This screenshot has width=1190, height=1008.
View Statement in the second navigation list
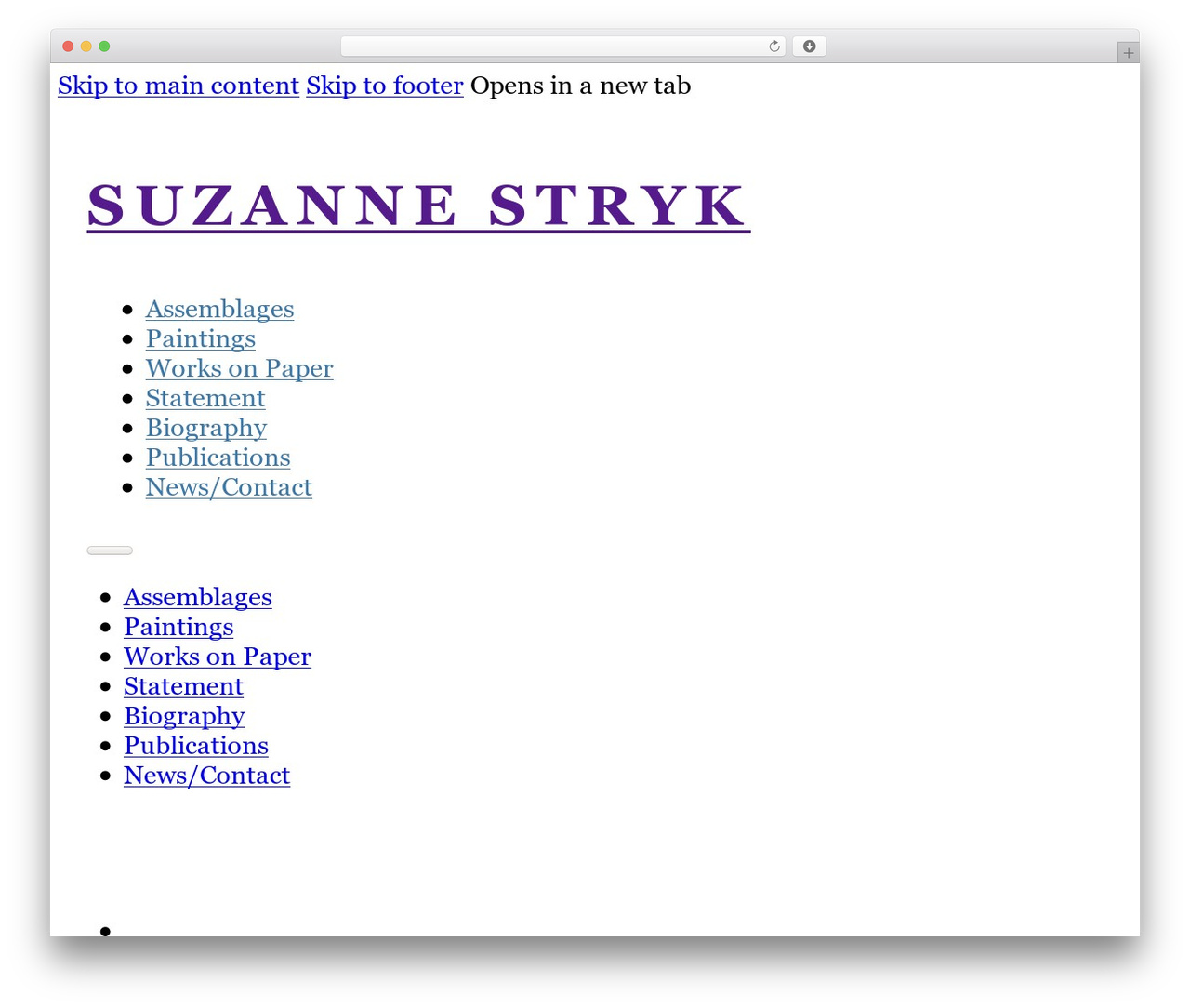pyautogui.click(x=183, y=686)
